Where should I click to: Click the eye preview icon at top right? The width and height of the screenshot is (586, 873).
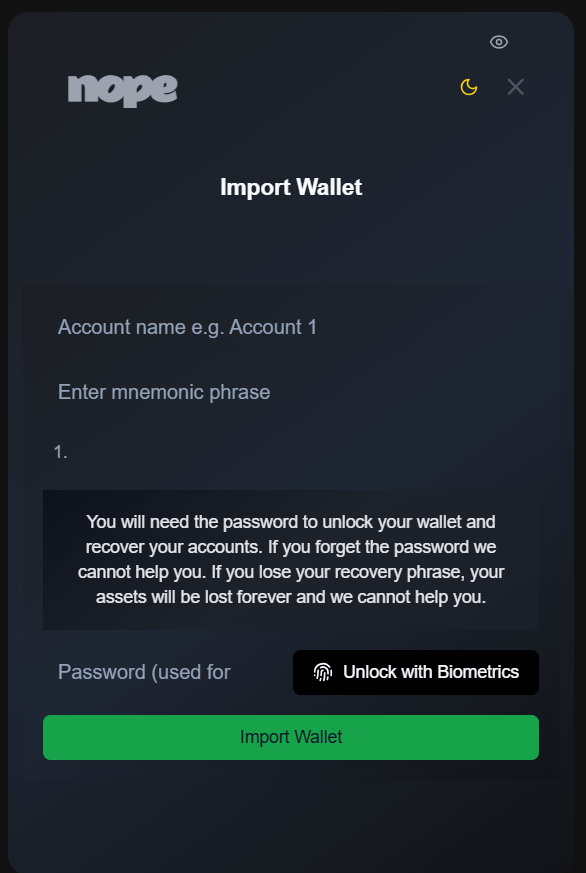tap(498, 42)
